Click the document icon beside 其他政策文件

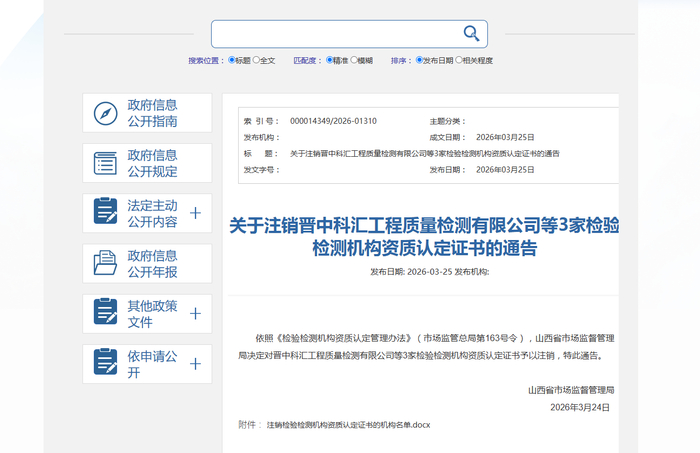pos(106,313)
